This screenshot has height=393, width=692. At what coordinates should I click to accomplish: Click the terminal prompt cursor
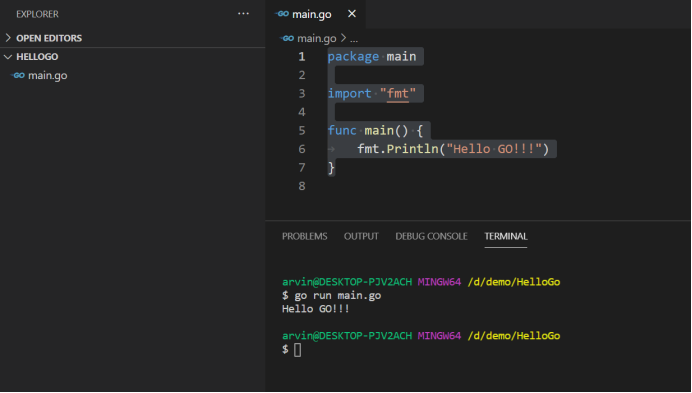click(x=297, y=350)
